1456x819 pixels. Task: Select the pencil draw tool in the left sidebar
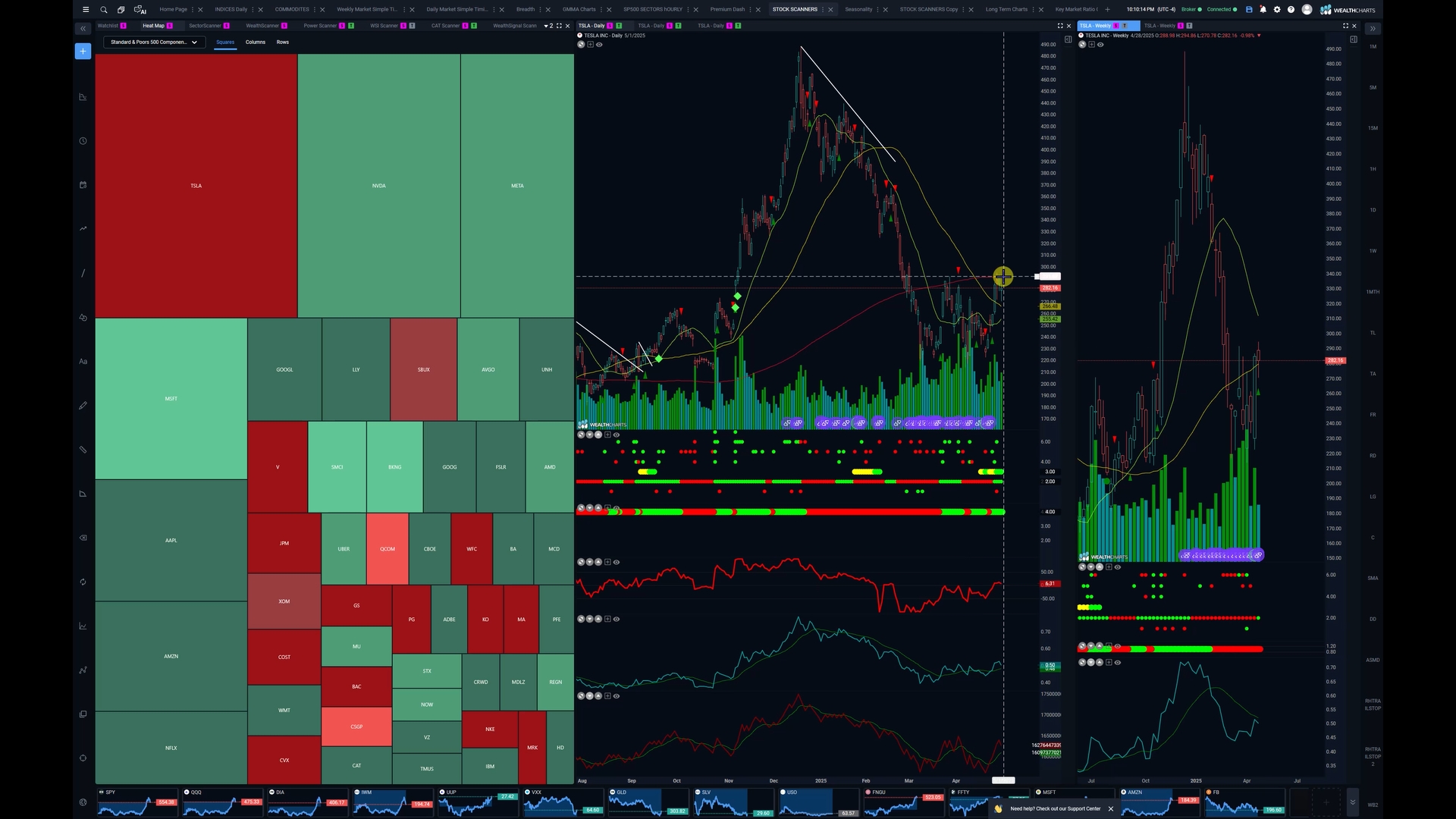coord(83,406)
